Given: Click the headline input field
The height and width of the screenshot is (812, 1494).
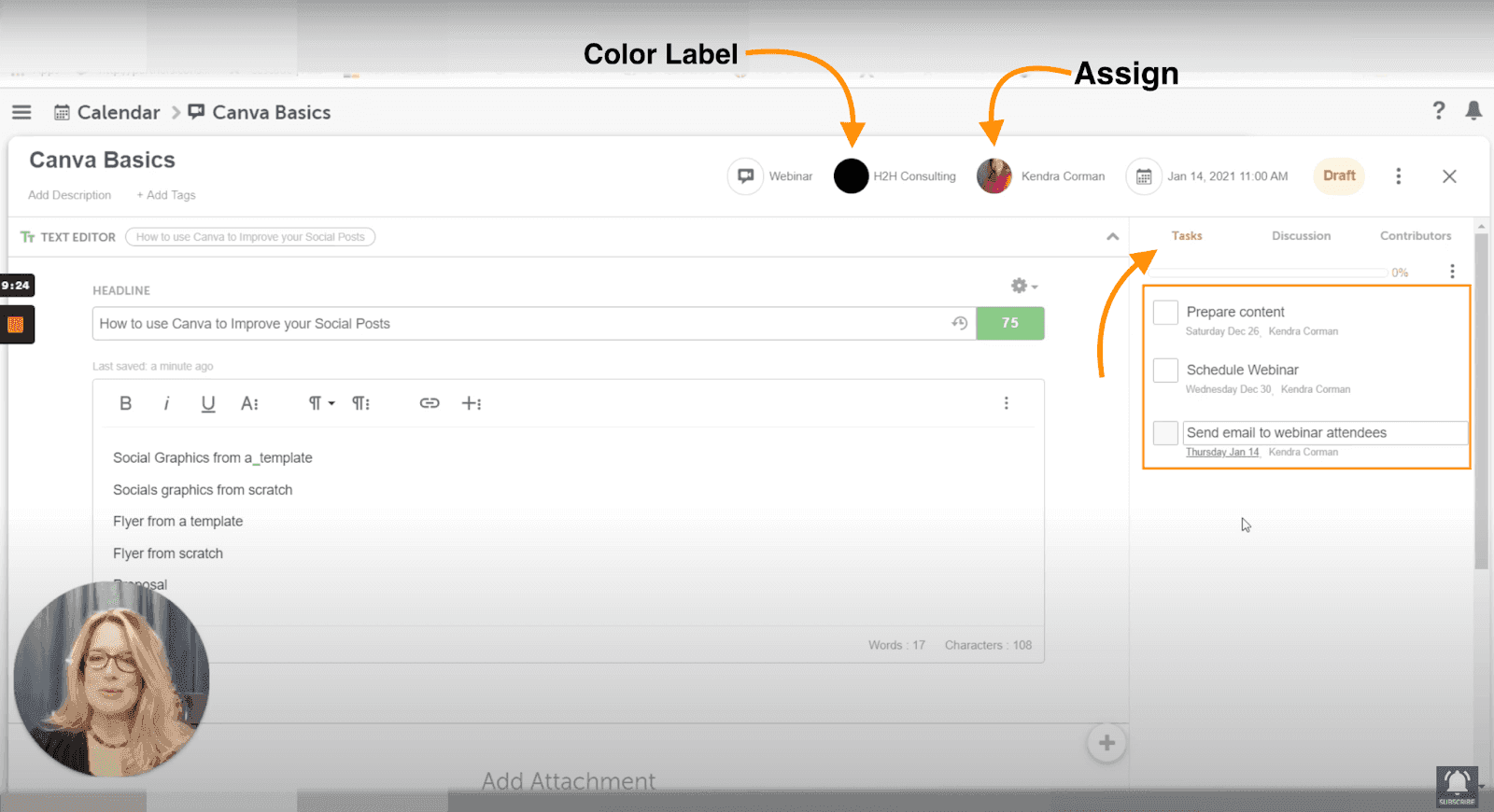Looking at the screenshot, I should [x=534, y=323].
